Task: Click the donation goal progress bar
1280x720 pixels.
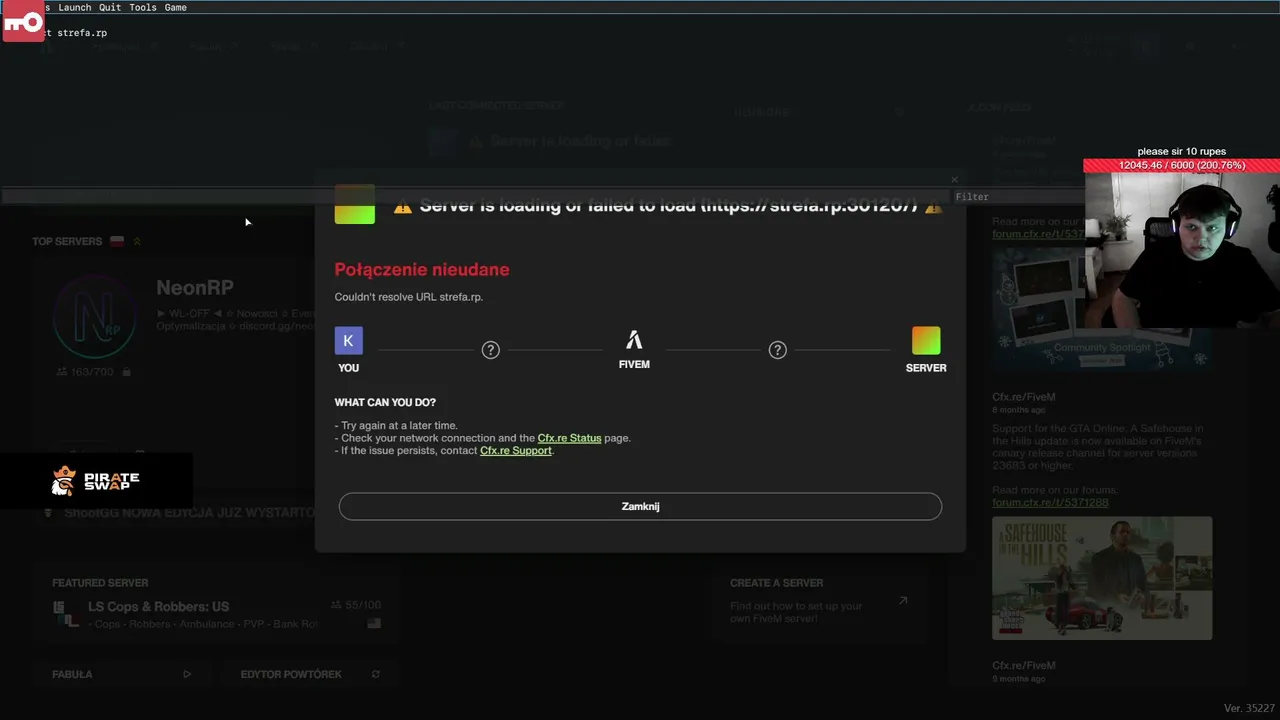Action: [1181, 165]
